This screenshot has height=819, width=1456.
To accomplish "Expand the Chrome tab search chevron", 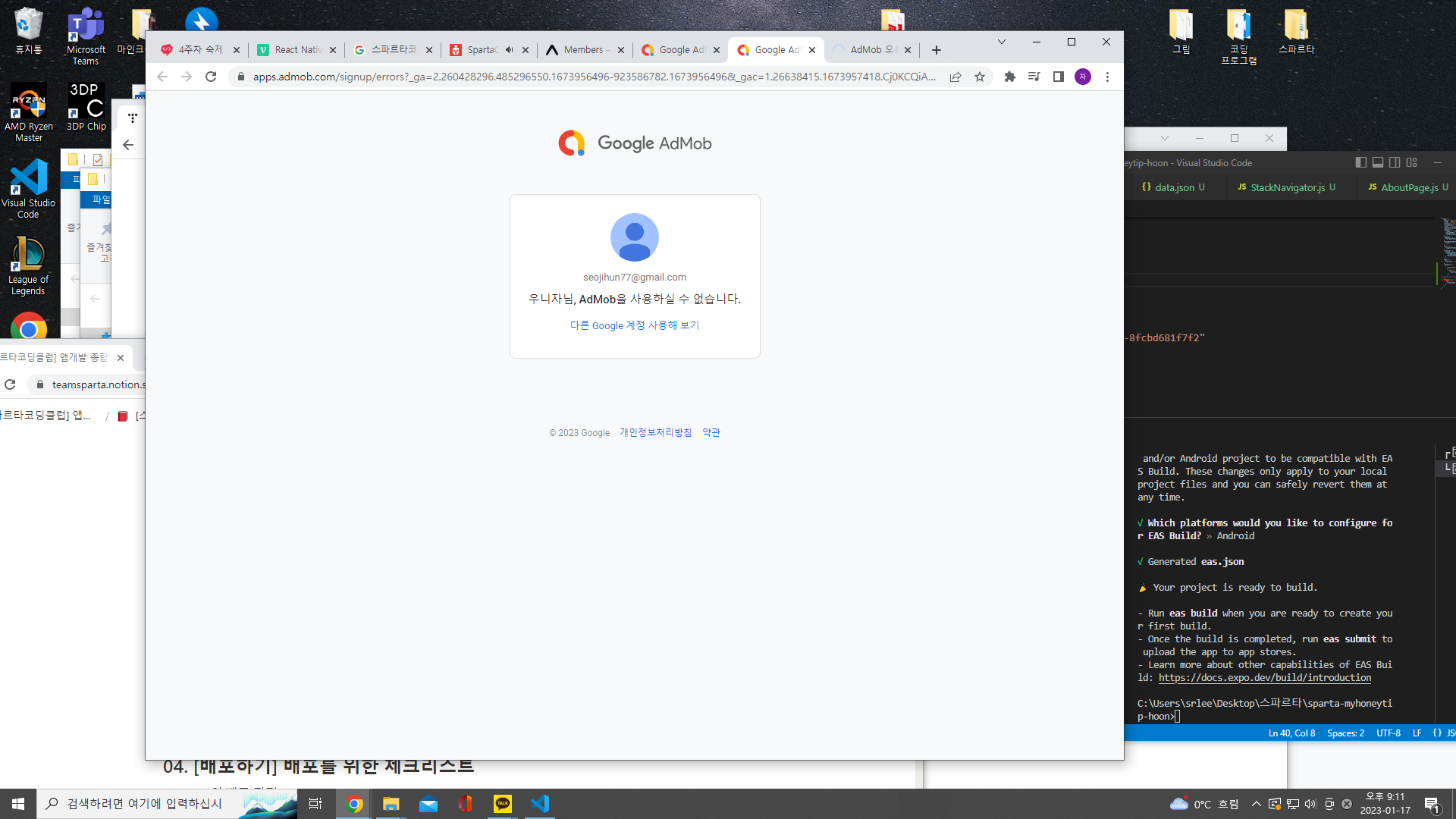I will pos(1002,42).
